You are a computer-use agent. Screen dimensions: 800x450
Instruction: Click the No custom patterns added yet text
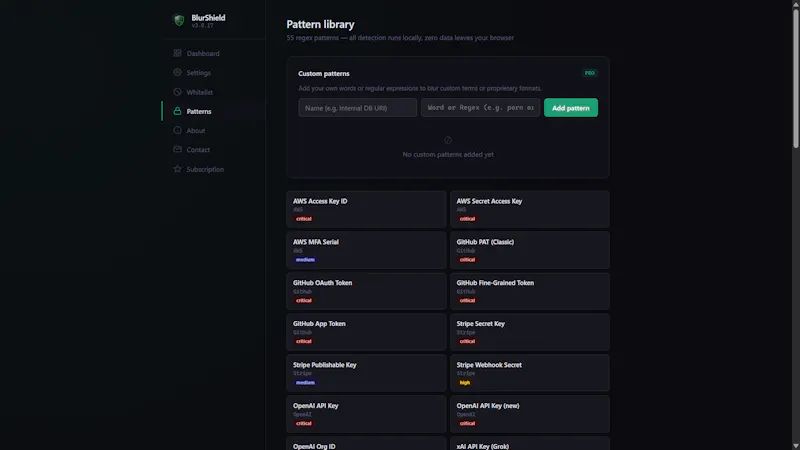(x=448, y=154)
